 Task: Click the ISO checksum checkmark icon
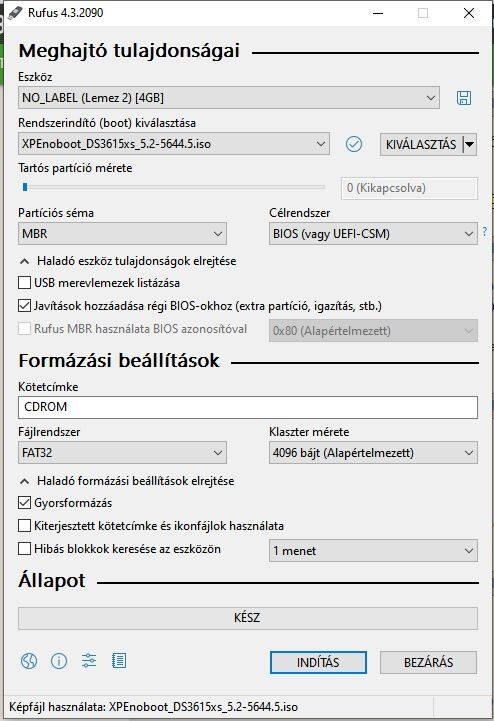(353, 144)
